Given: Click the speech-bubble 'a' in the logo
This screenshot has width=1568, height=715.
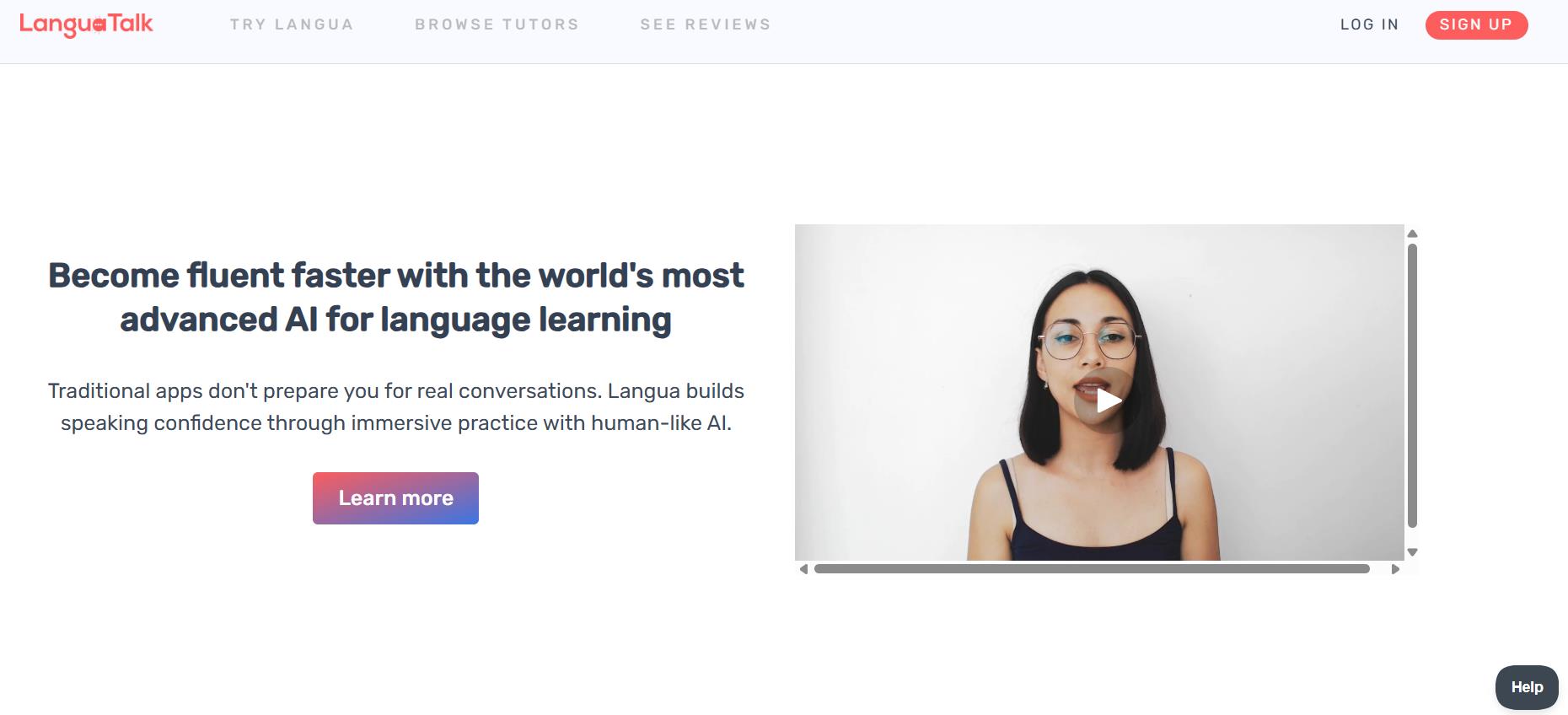Looking at the screenshot, I should click(x=99, y=26).
